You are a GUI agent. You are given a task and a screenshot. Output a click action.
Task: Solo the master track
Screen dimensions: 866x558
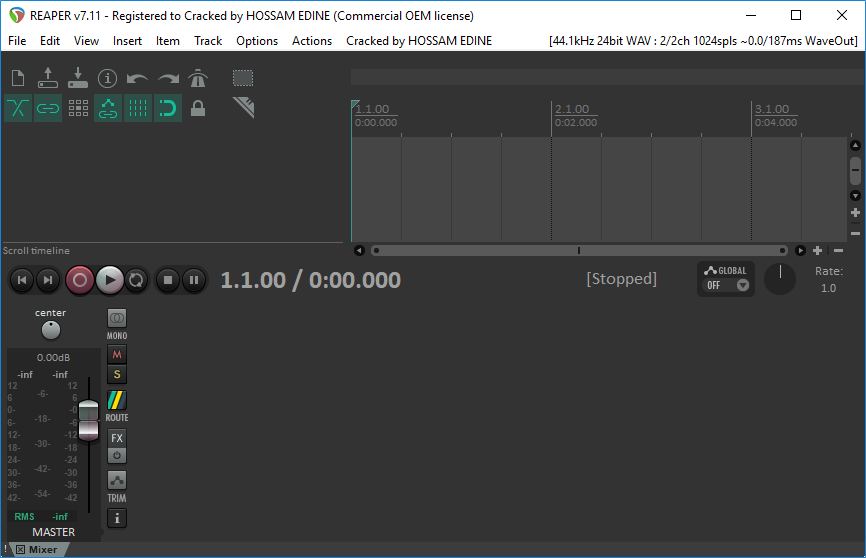[117, 375]
